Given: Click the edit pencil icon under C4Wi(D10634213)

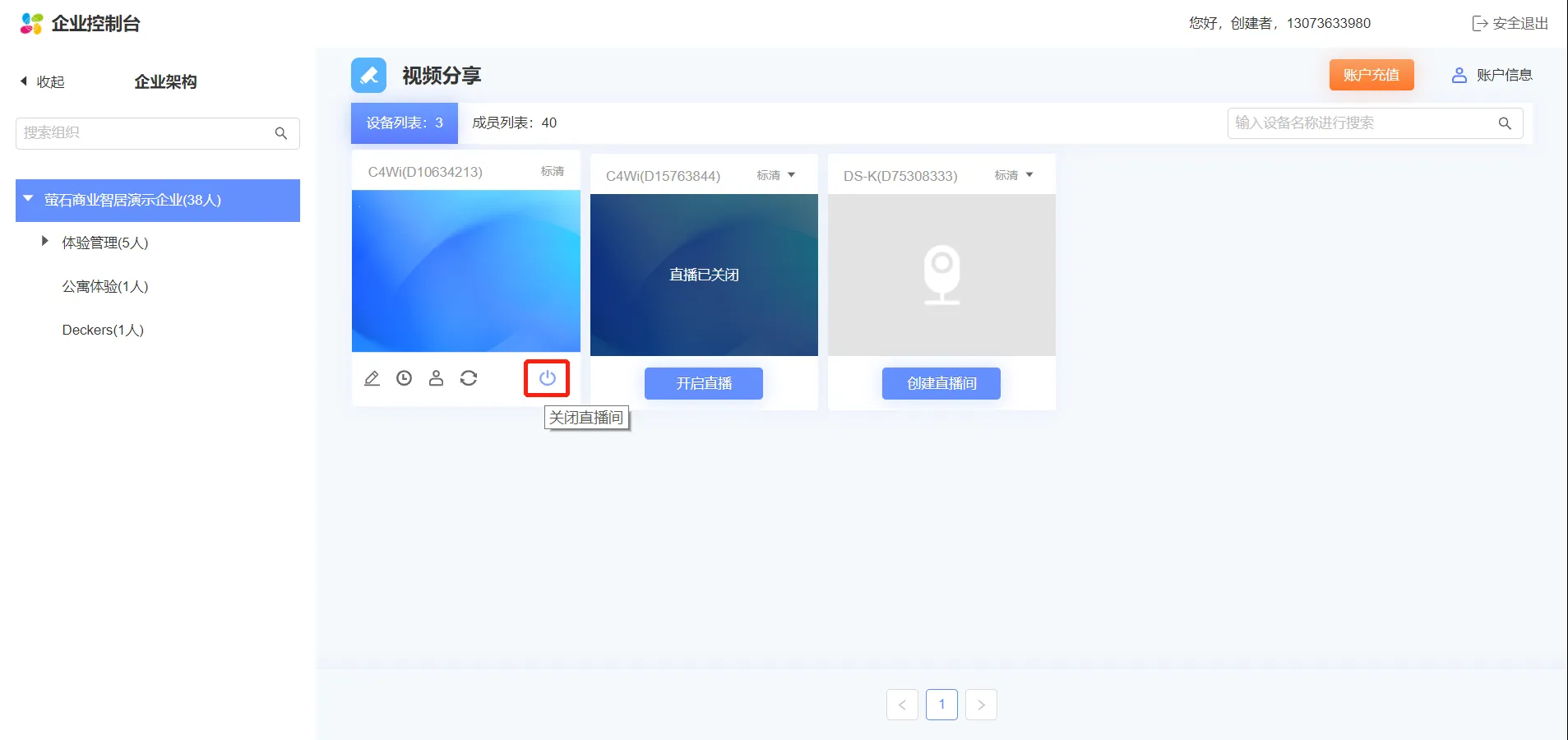Looking at the screenshot, I should (x=372, y=378).
